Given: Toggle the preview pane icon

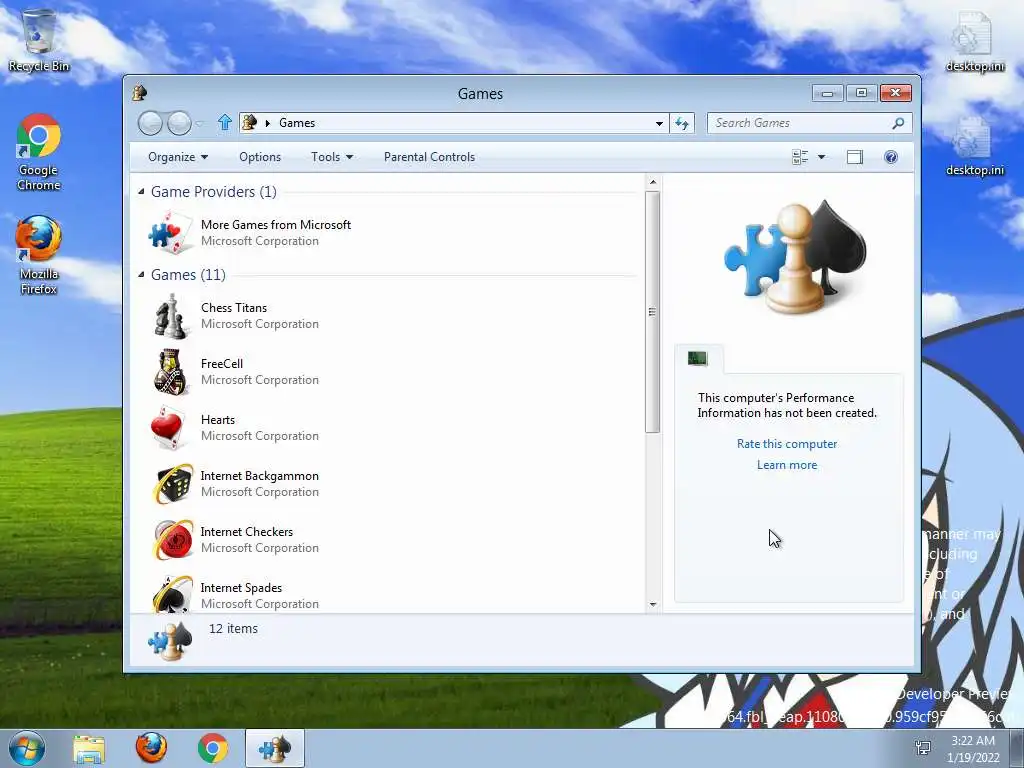Looking at the screenshot, I should click(854, 157).
